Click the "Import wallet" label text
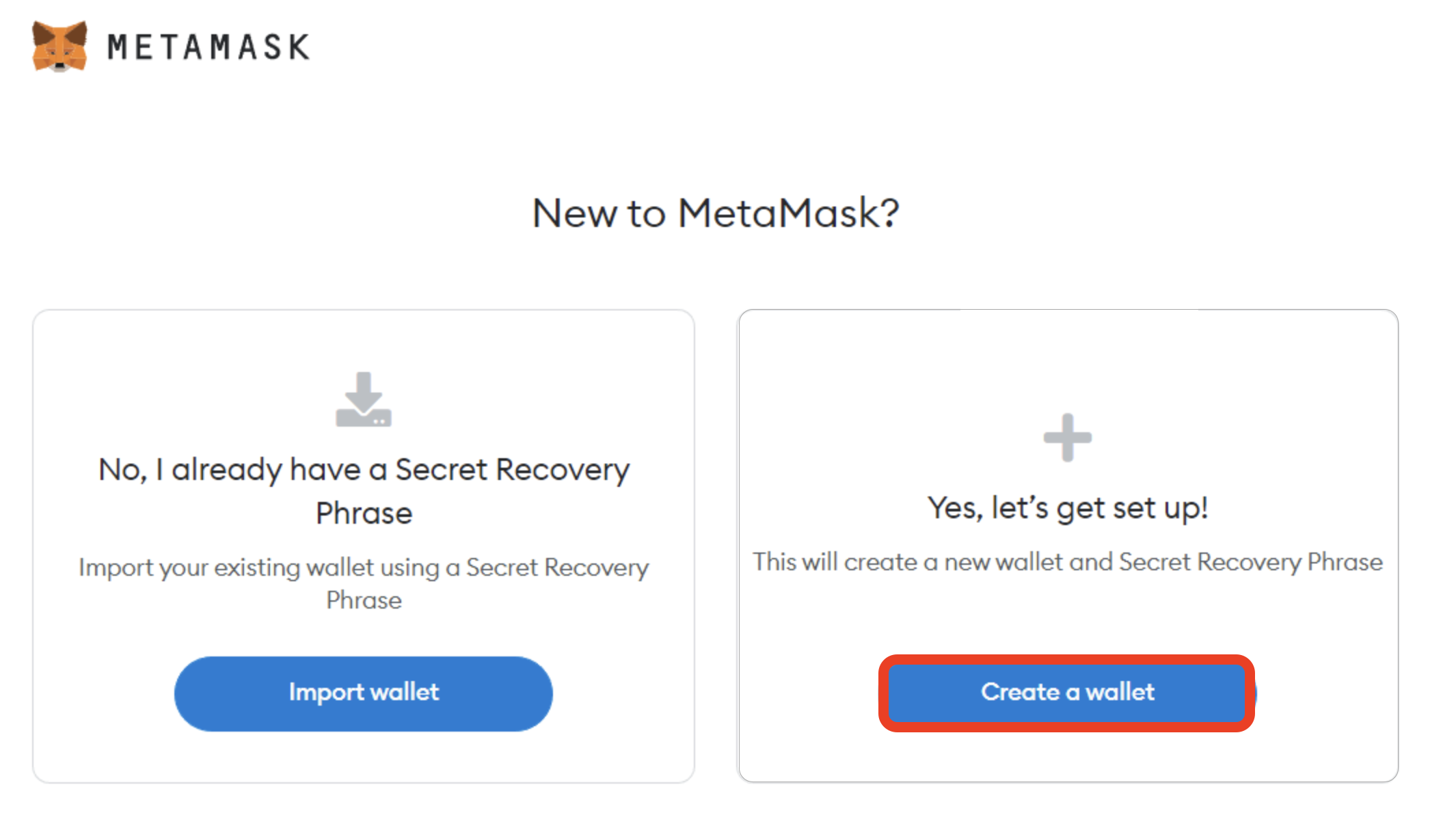This screenshot has height=826, width=1456. point(364,692)
